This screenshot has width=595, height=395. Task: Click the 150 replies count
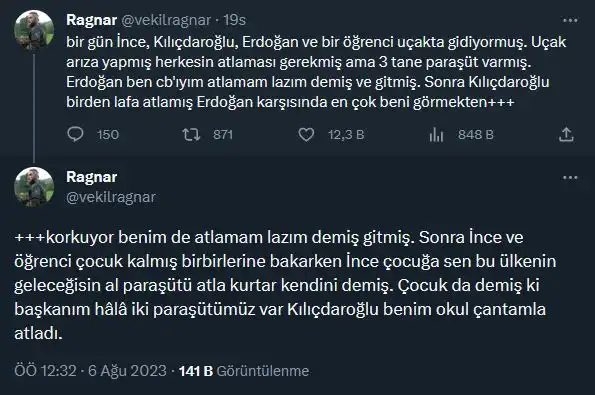click(108, 135)
